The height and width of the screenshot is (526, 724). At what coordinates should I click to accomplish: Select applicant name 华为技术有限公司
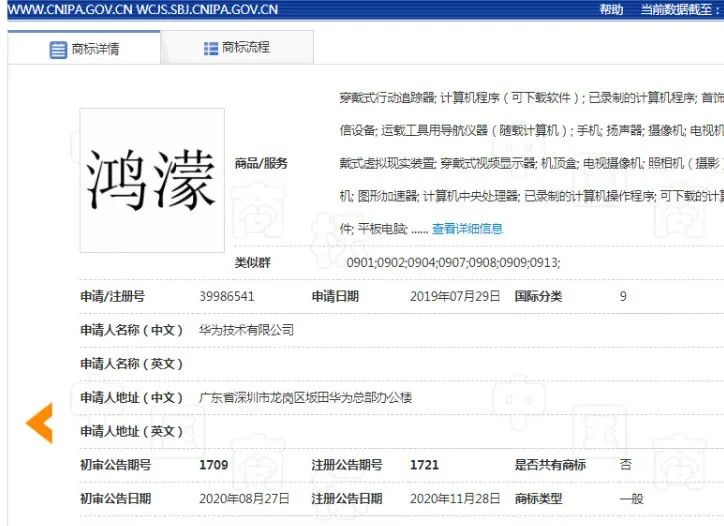point(247,330)
